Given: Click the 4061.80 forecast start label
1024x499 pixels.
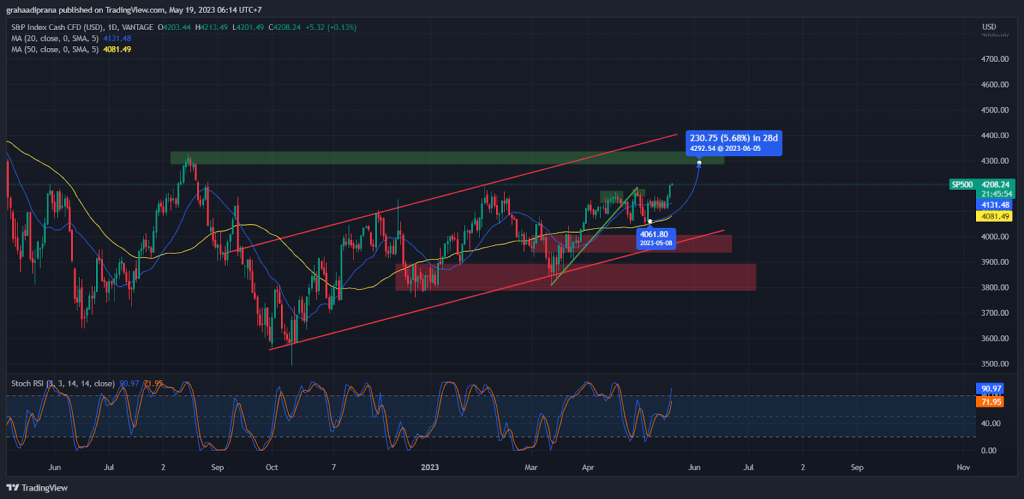Looking at the screenshot, I should [654, 238].
